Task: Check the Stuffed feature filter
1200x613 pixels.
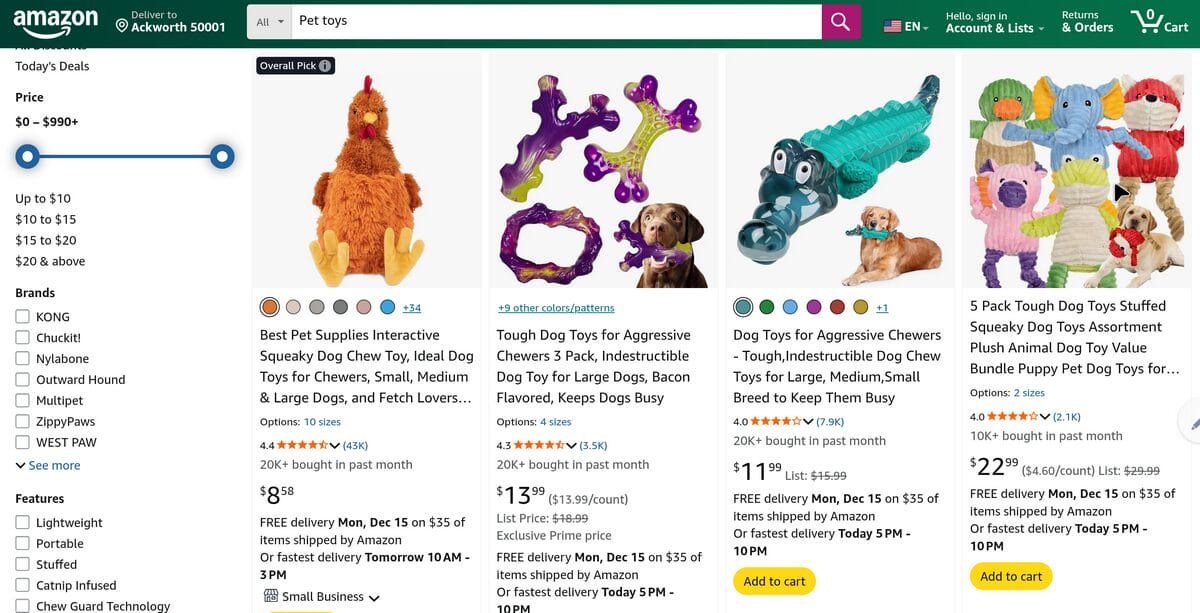Action: [x=20, y=564]
